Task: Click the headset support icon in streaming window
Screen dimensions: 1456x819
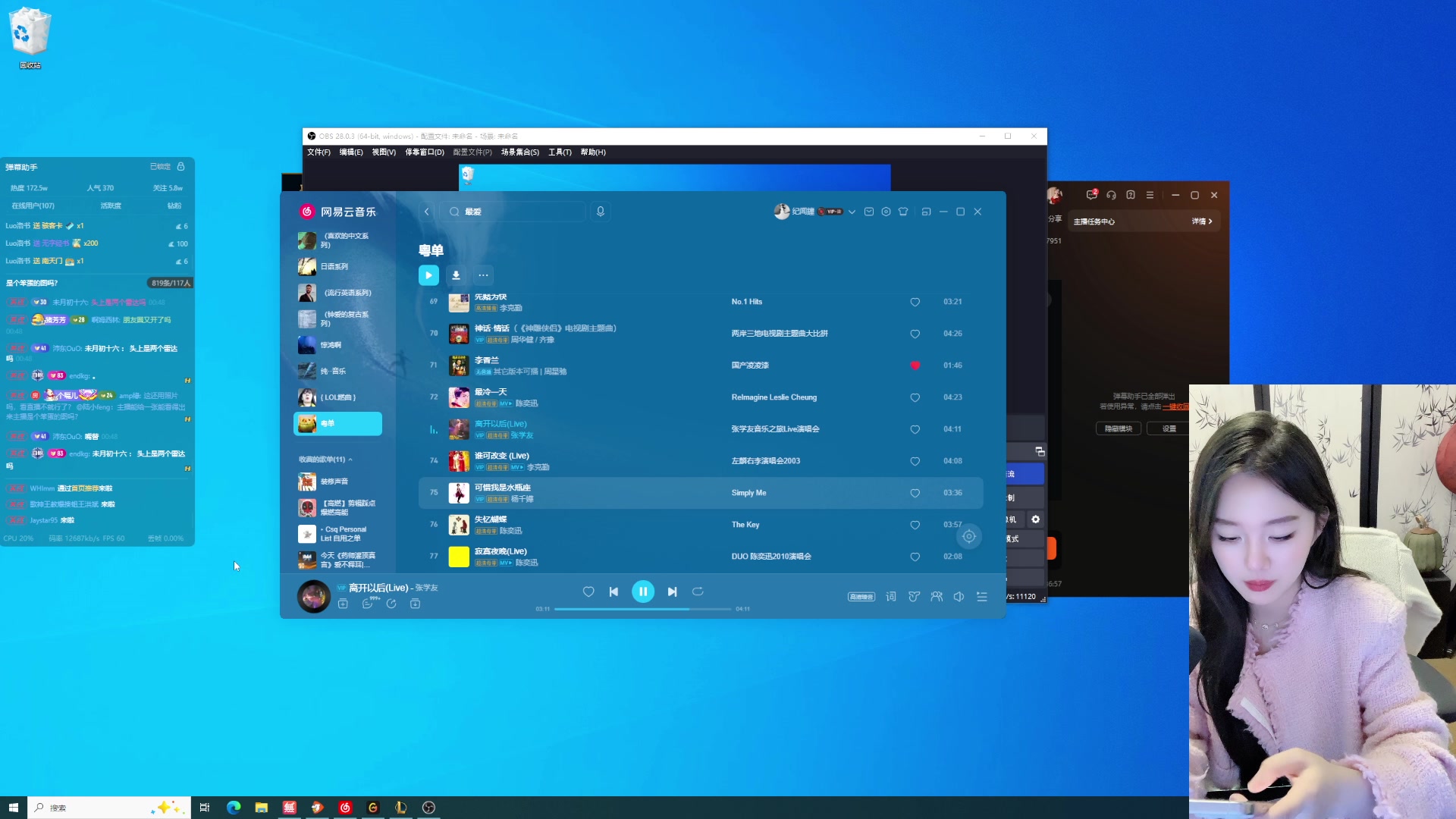Action: tap(1111, 195)
